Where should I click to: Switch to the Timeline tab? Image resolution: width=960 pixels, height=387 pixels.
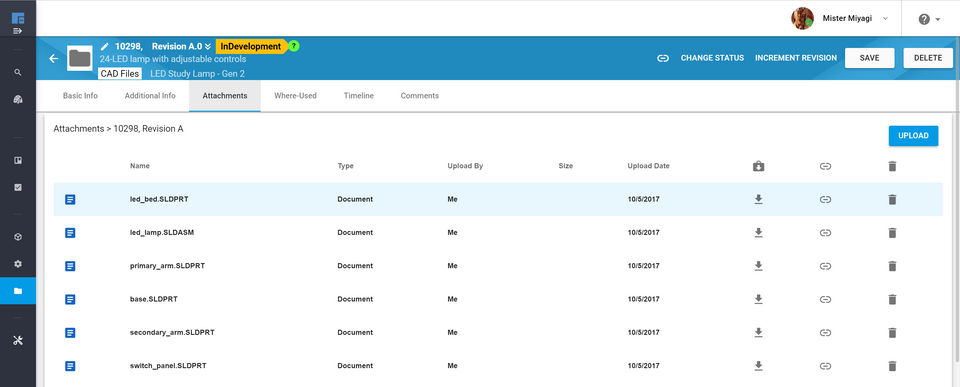pos(359,96)
